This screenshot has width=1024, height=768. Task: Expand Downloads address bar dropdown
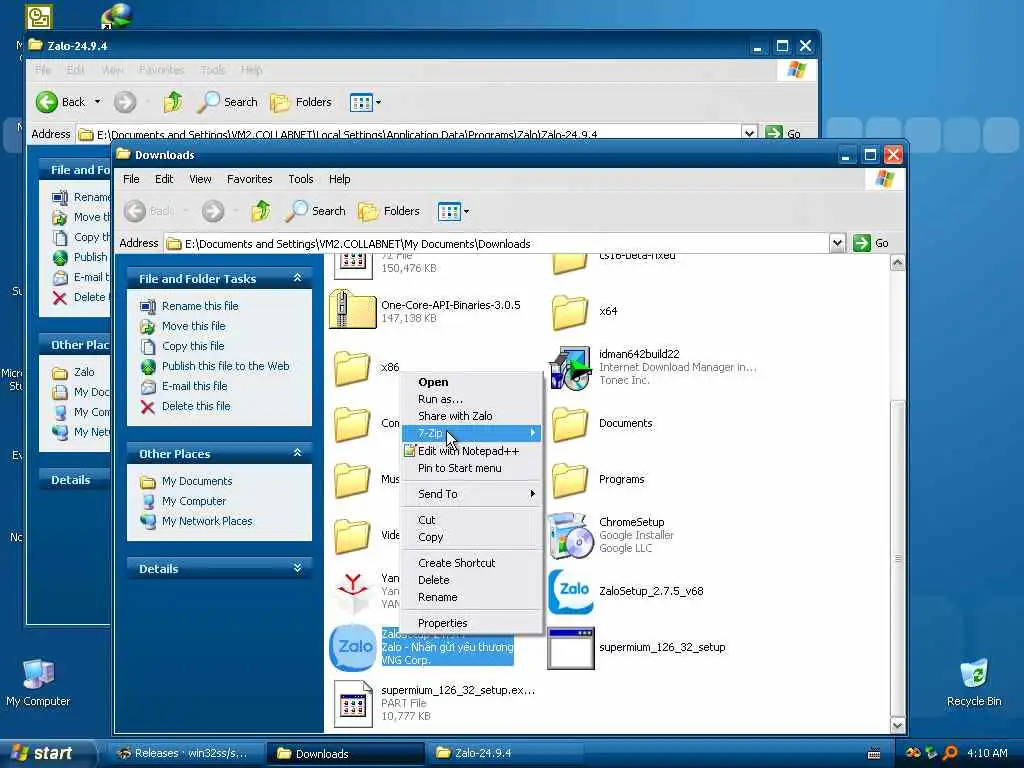click(837, 244)
